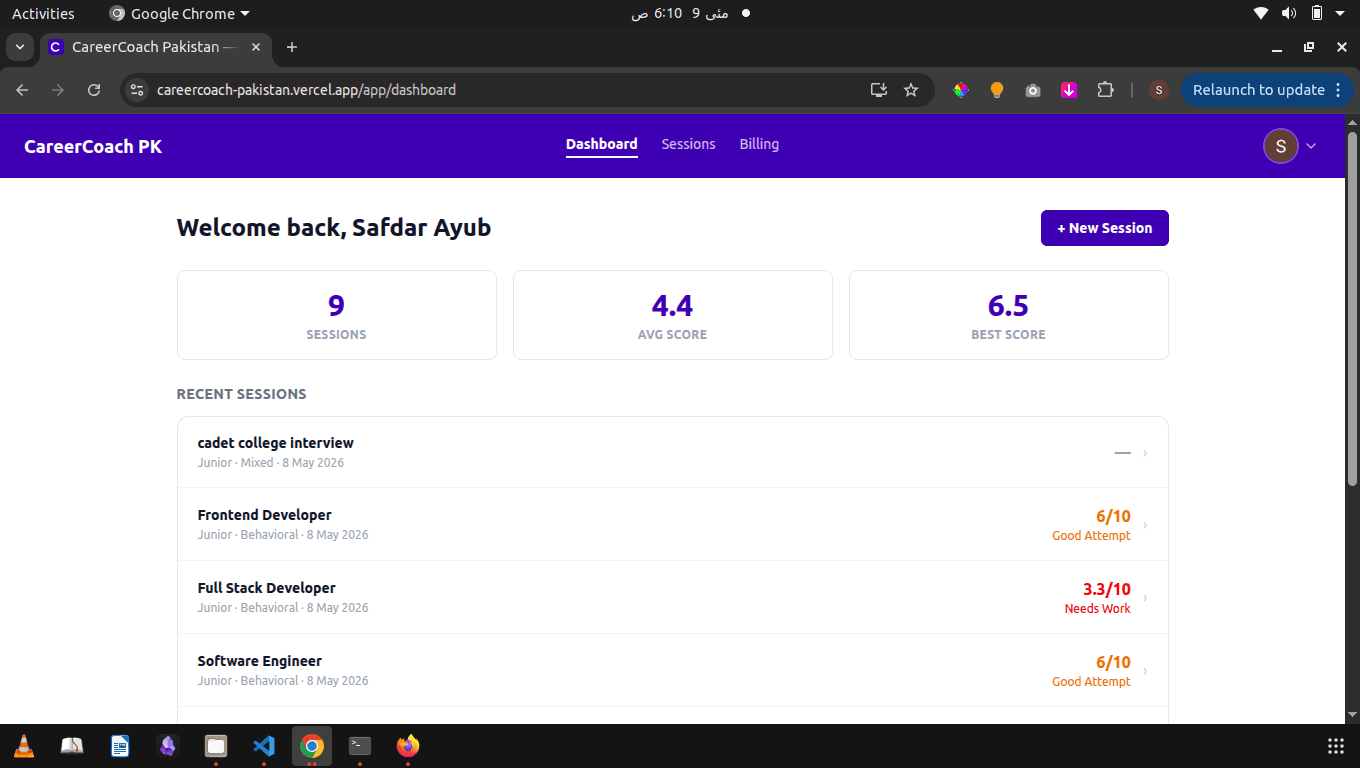The image size is (1360, 768).
Task: Click the 4.4 Avg Score stat card
Action: point(673,315)
